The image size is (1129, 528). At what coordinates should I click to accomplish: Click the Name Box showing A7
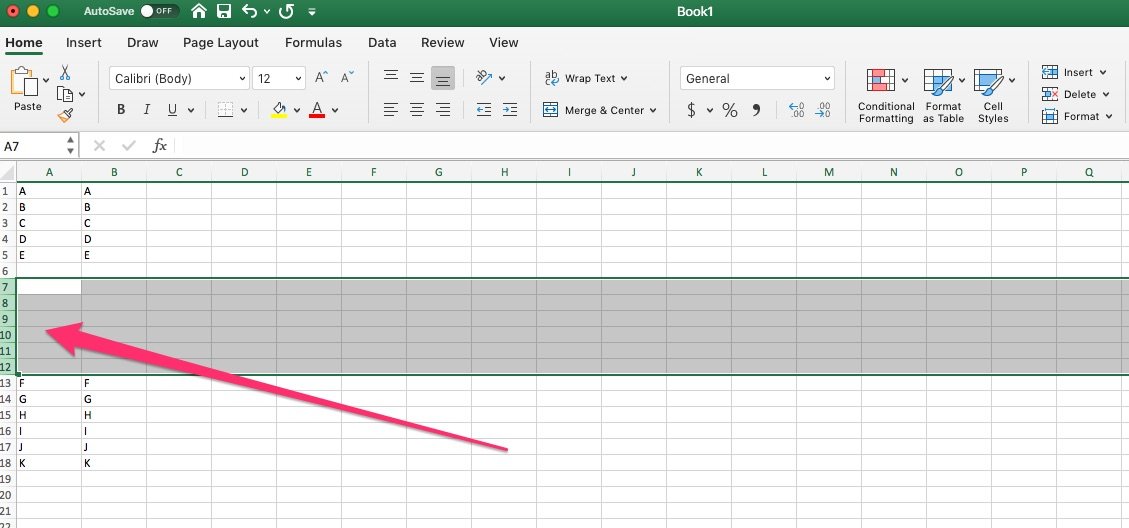(x=33, y=146)
